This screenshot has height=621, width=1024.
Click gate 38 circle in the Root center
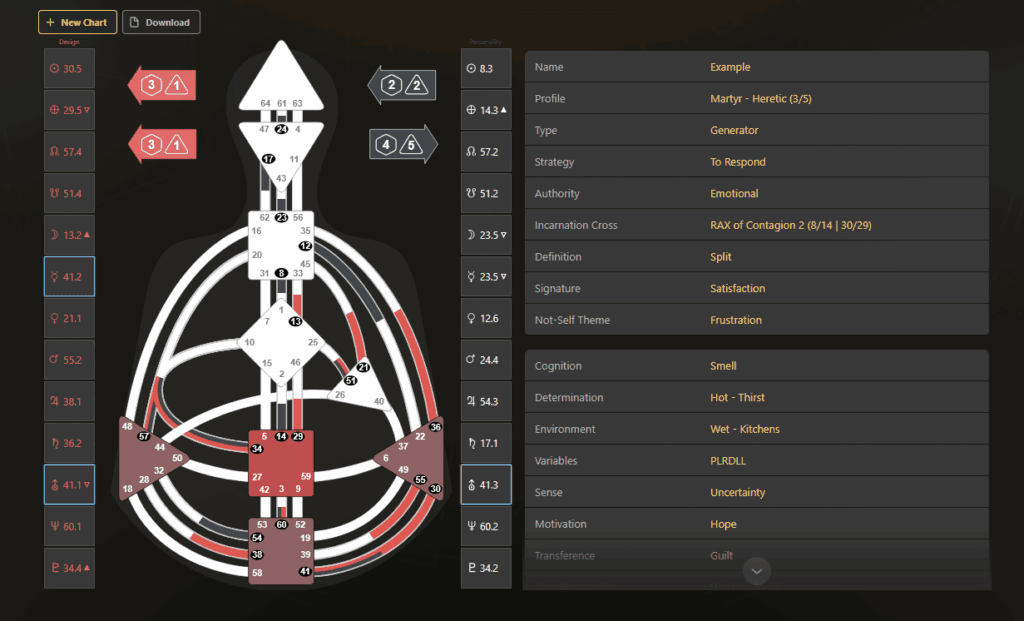257,554
